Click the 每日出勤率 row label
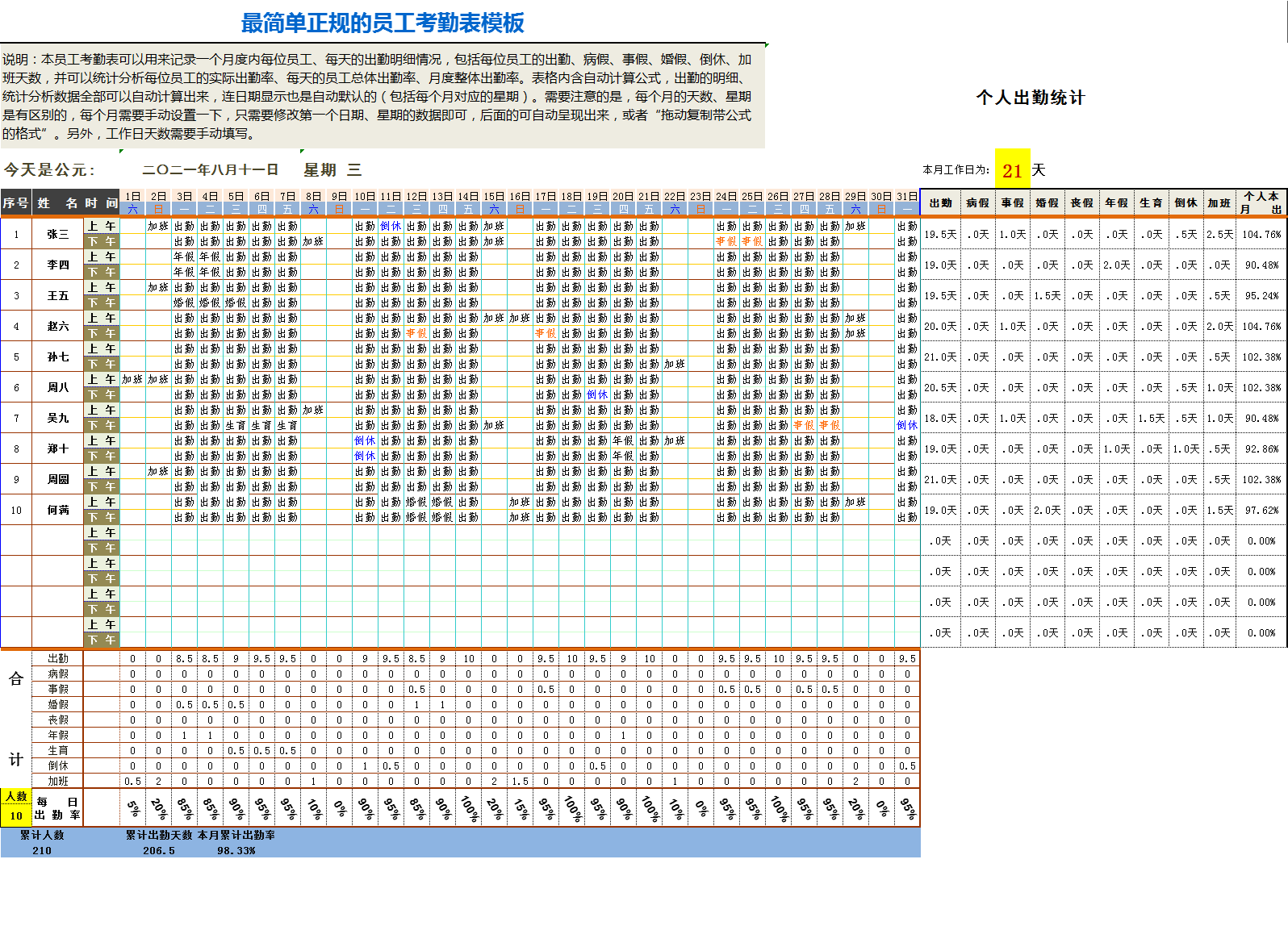Screen dimensions: 1288x926 click(57, 808)
